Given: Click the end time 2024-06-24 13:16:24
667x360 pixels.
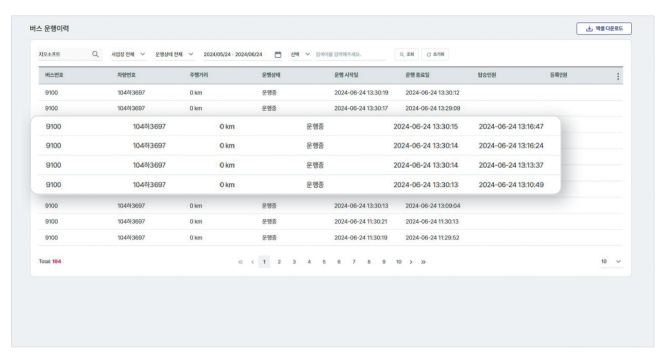Looking at the screenshot, I should (x=511, y=146).
